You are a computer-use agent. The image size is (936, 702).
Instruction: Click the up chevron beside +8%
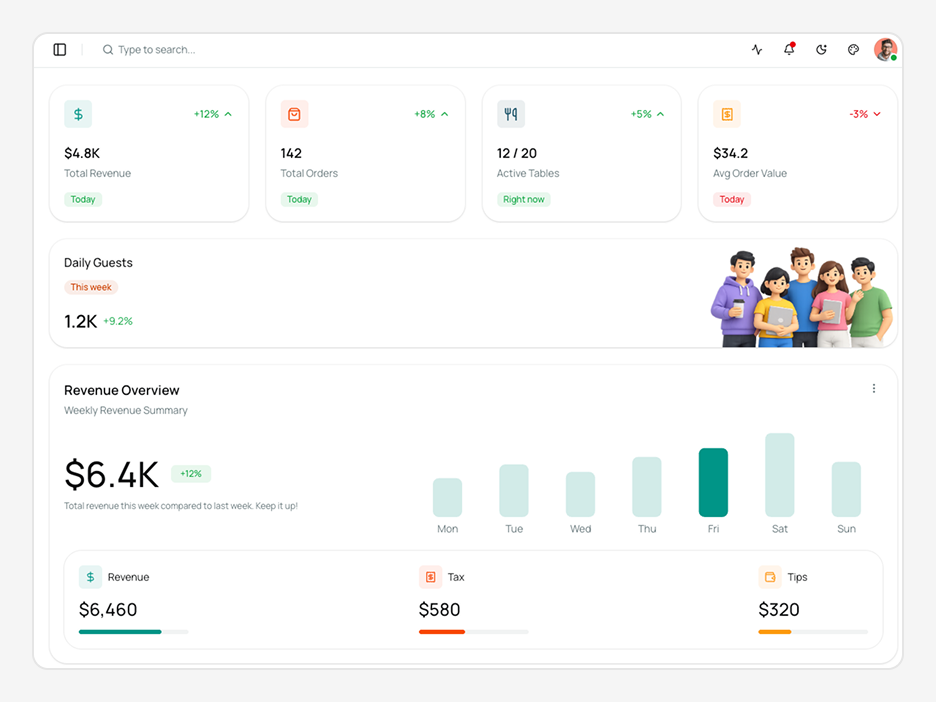click(x=445, y=114)
